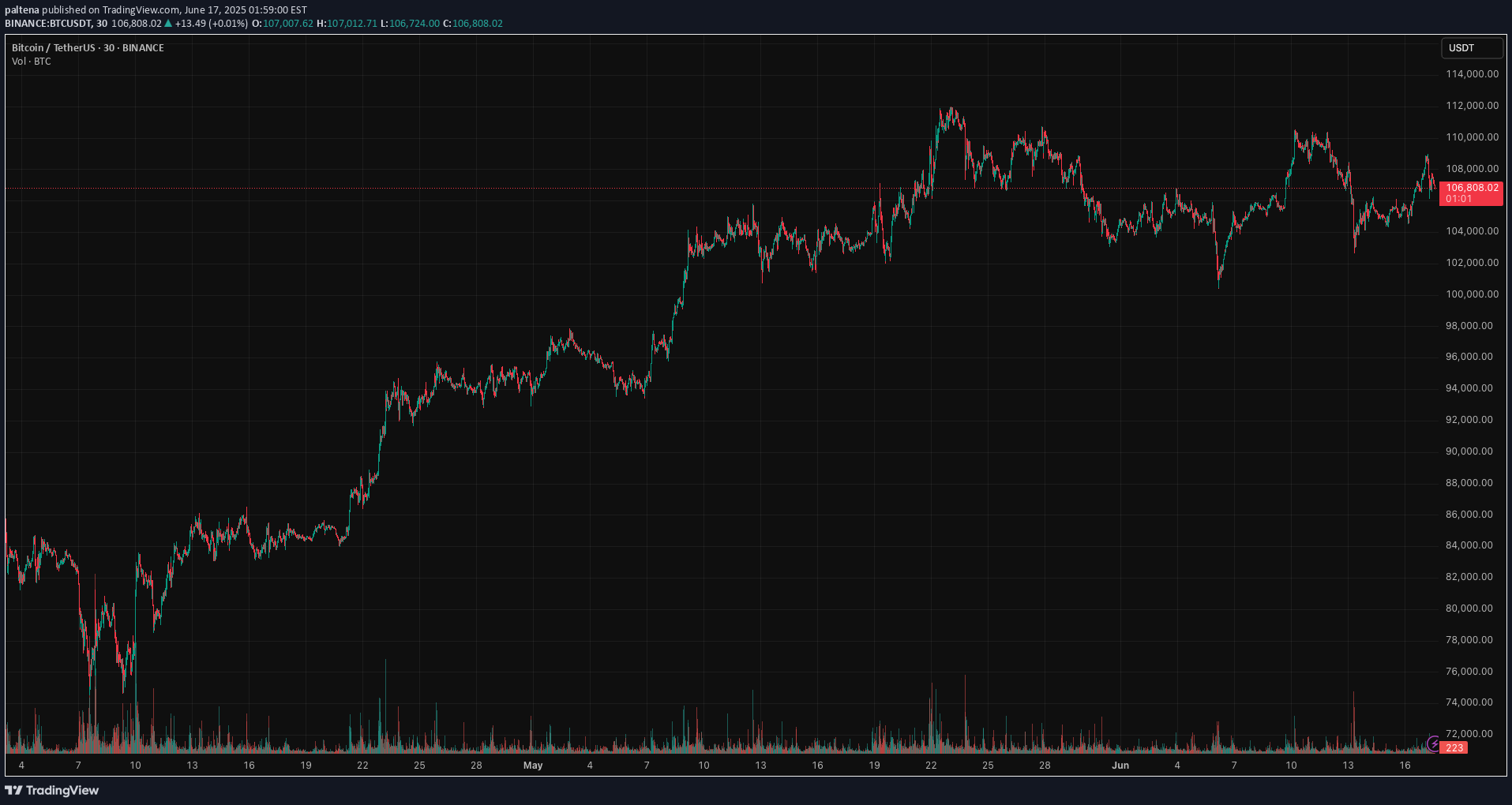Click the 84,000.00 price axis label
1512x805 pixels.
[1469, 545]
